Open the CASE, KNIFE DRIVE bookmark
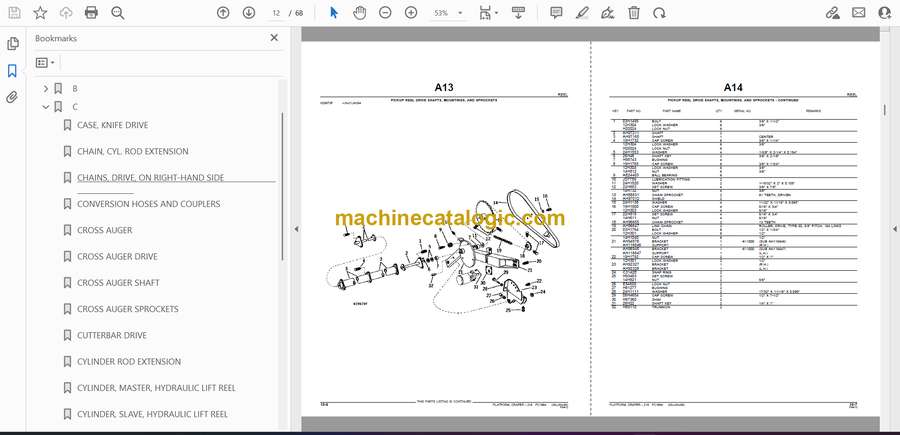Viewport: 900px width, 435px height. click(x=112, y=125)
